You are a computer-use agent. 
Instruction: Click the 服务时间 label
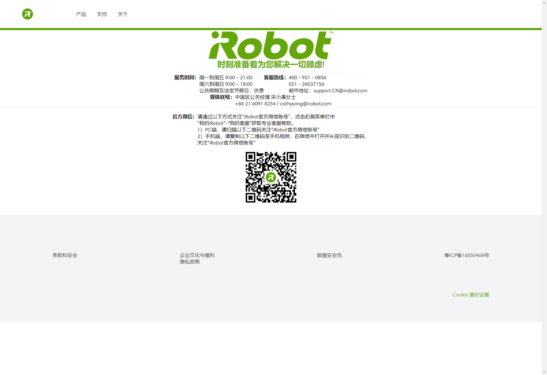(185, 78)
